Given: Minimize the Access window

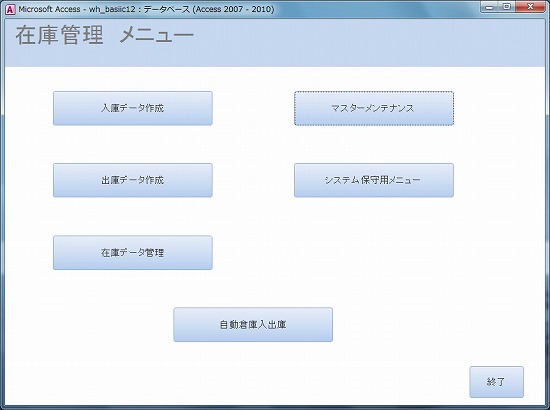Looking at the screenshot, I should 489,7.
